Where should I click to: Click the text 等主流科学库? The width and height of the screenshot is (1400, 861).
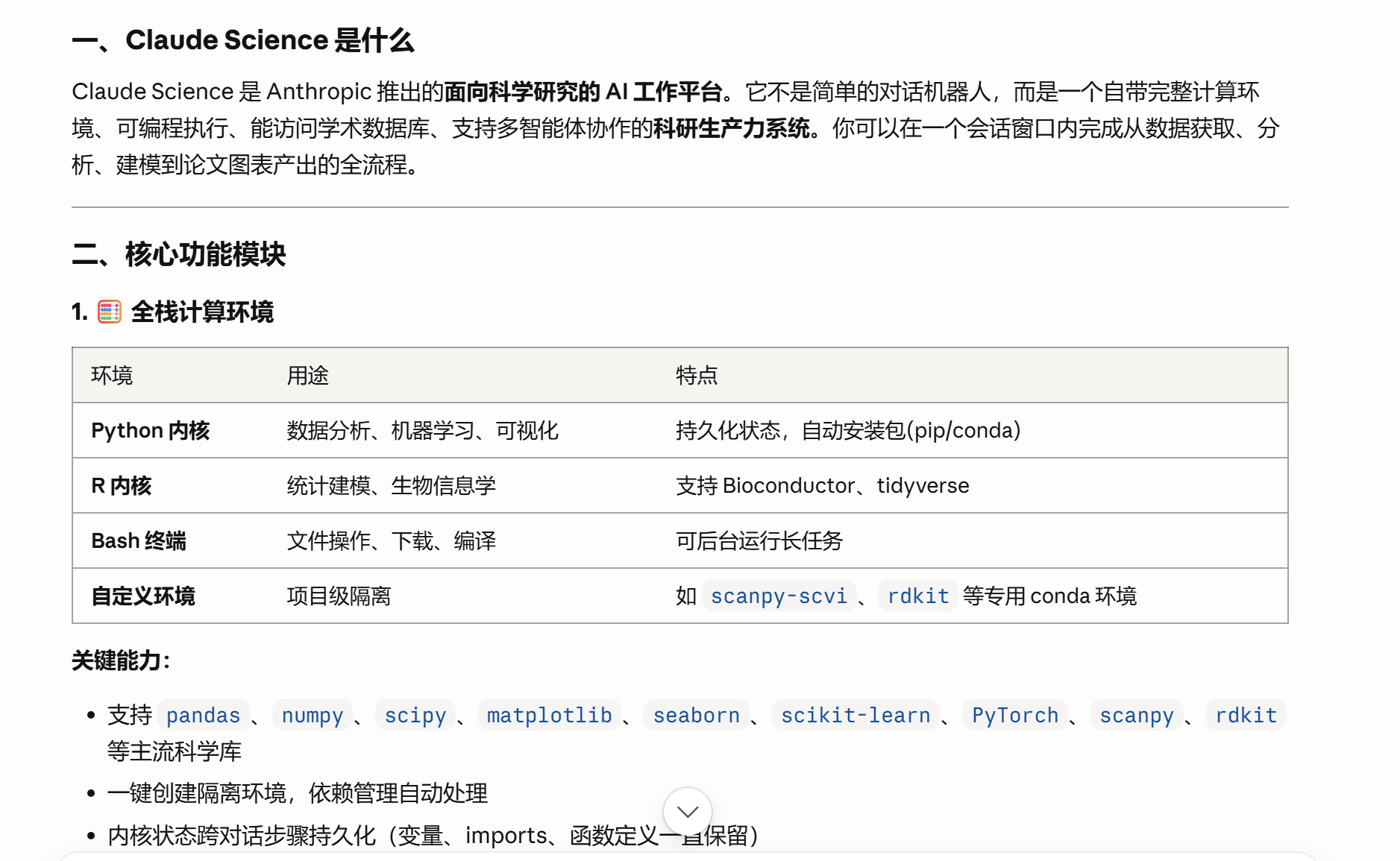[x=175, y=751]
